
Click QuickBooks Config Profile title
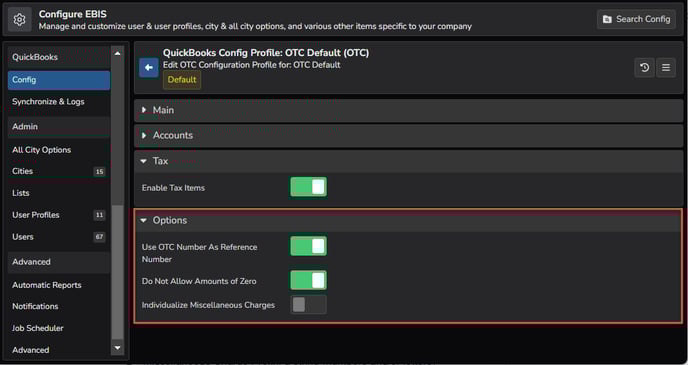coord(266,53)
